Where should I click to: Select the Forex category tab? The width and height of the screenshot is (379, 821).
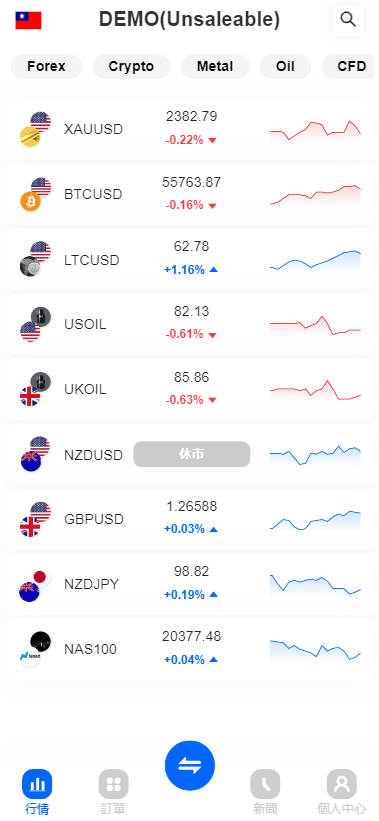tap(47, 66)
